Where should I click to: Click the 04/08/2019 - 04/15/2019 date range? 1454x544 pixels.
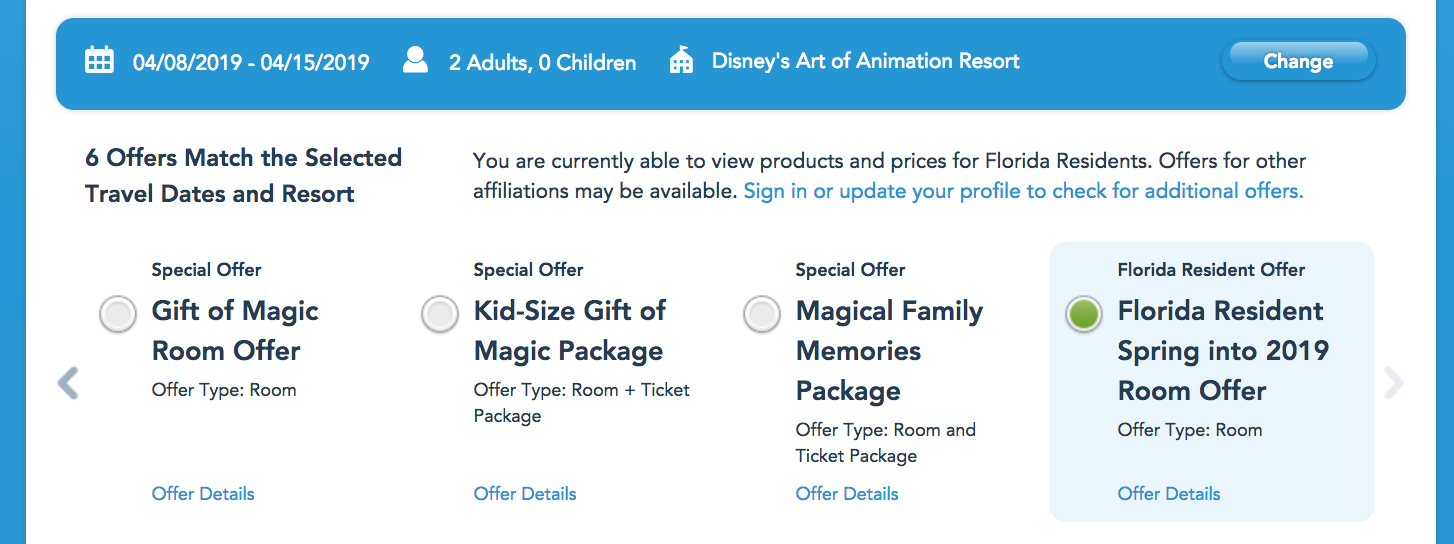251,62
